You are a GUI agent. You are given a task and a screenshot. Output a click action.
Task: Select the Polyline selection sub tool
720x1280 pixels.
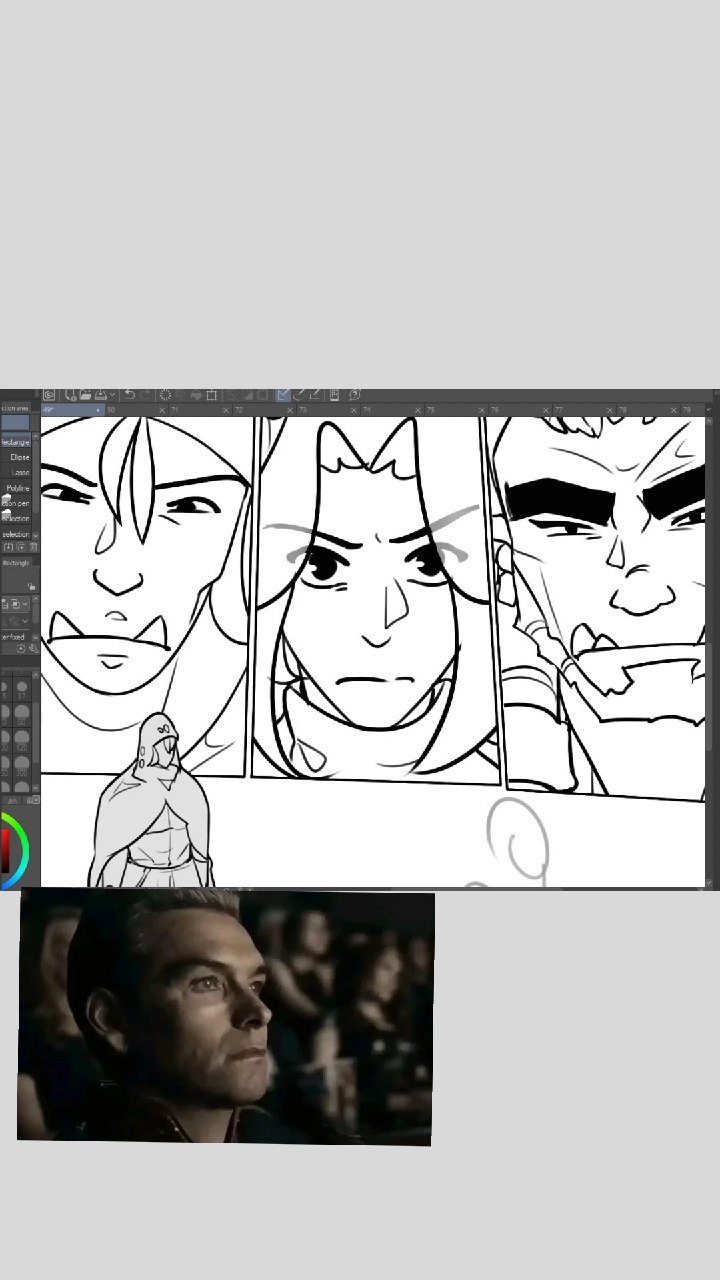point(15,488)
